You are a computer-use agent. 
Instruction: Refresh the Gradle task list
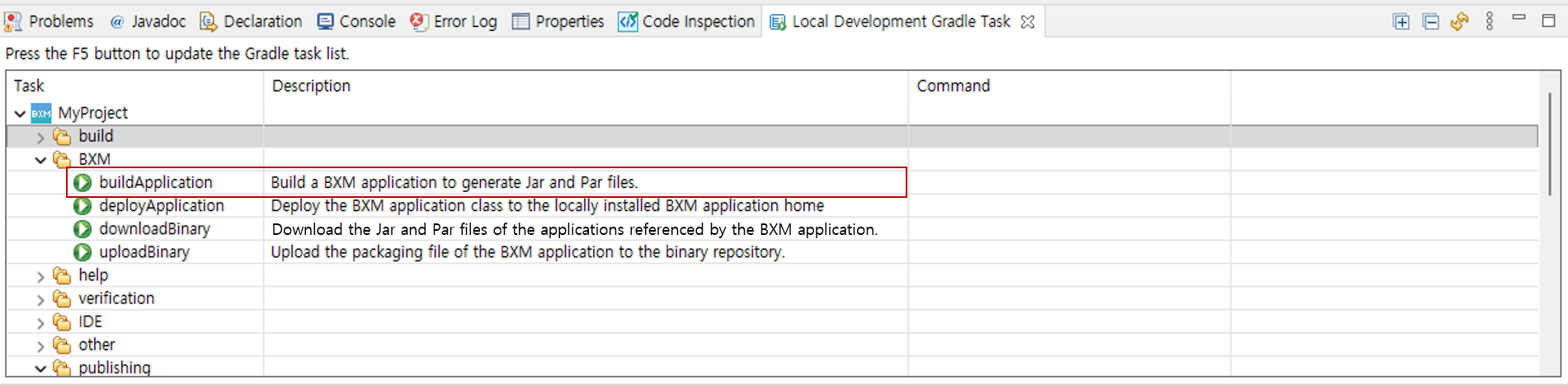click(1460, 21)
